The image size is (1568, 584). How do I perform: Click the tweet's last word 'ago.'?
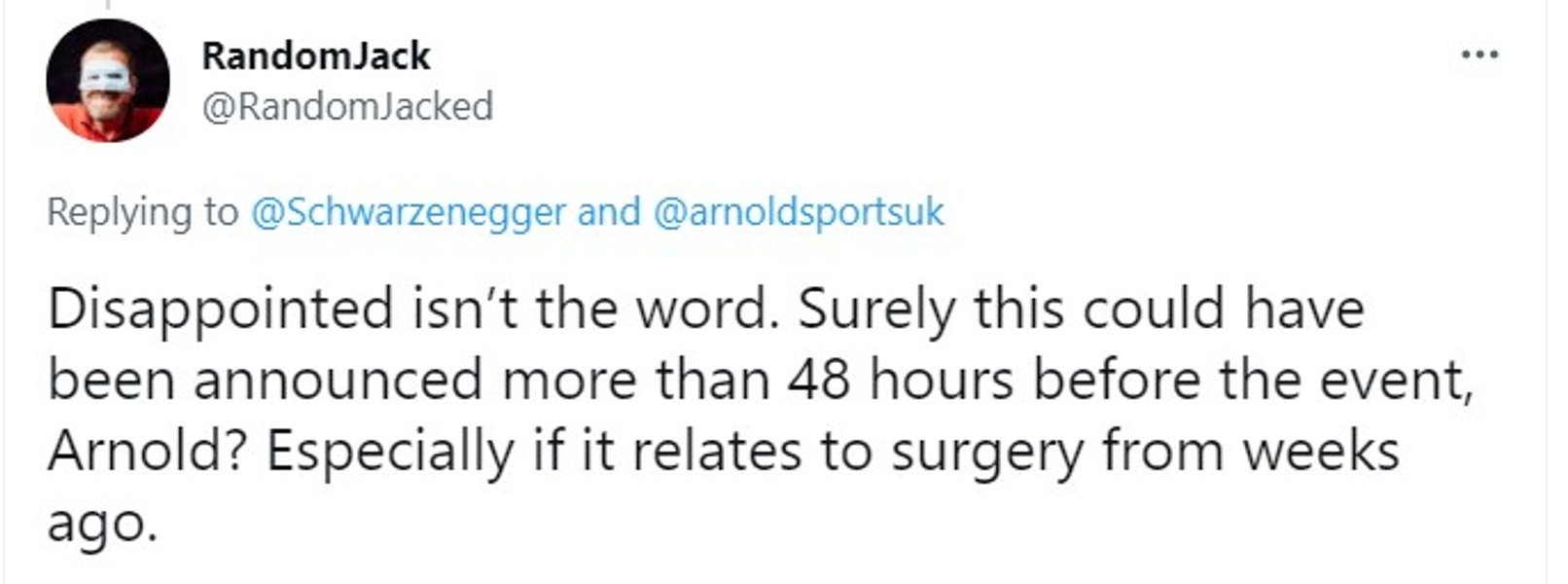[x=101, y=526]
